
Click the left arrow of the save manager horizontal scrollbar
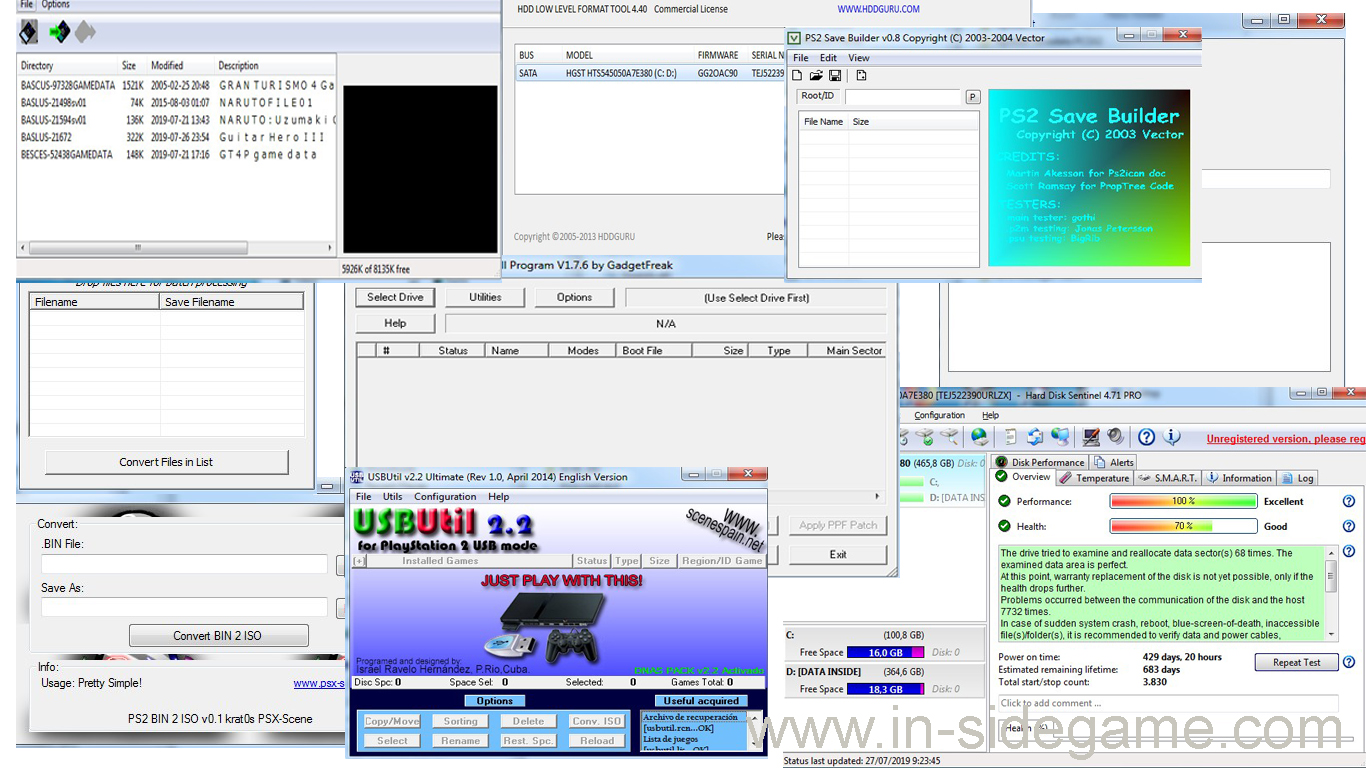click(x=23, y=248)
